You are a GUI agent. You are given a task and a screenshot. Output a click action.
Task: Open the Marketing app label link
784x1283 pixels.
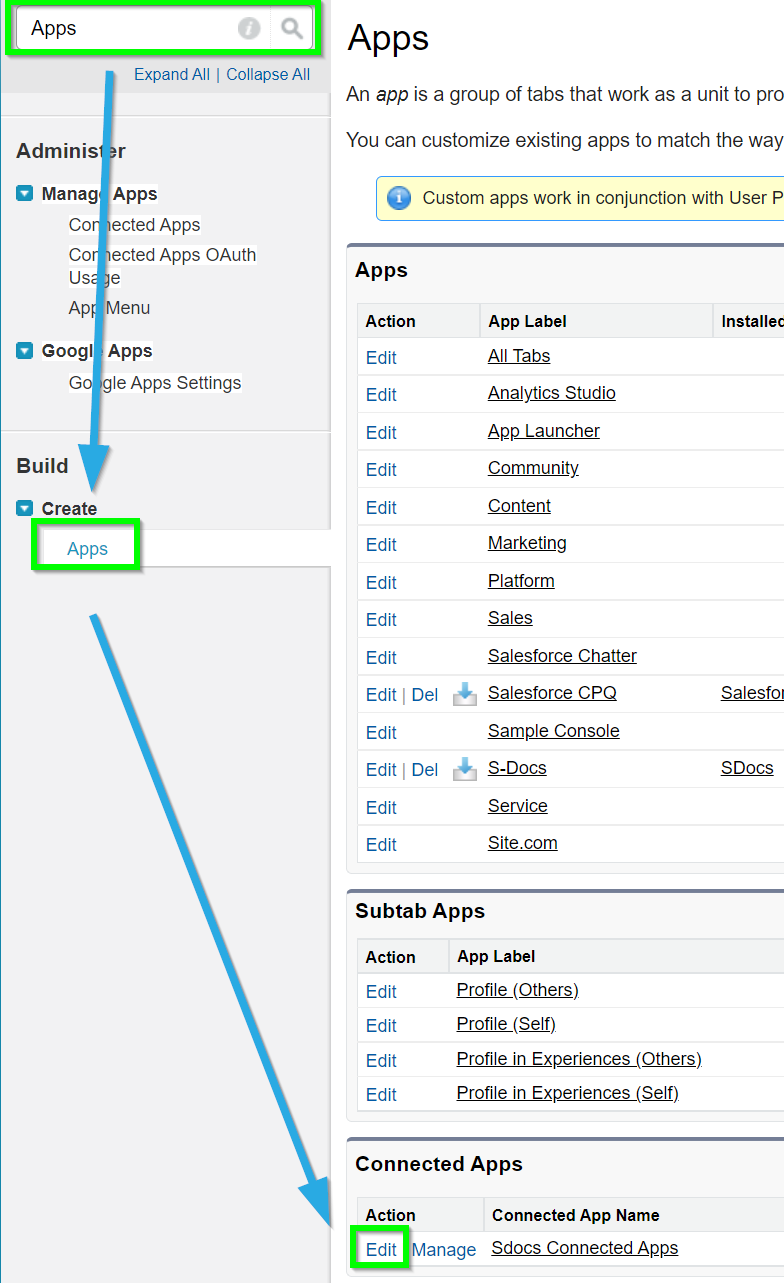click(527, 543)
